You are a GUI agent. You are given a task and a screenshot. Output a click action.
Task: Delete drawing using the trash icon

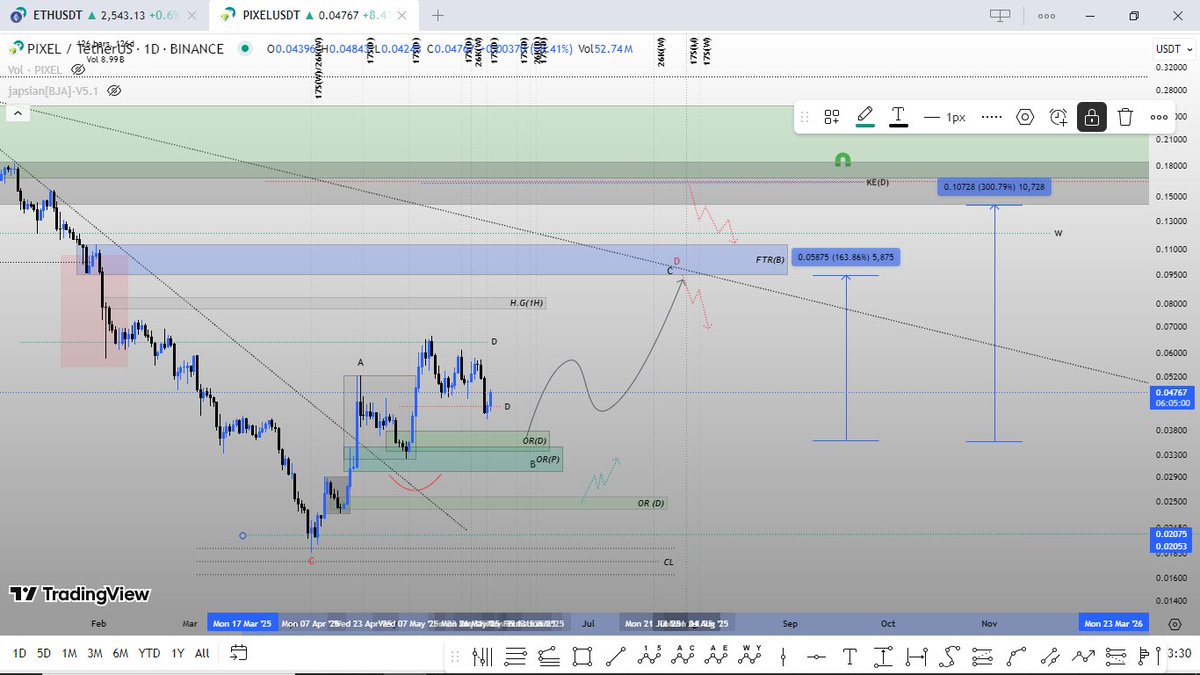1125,117
